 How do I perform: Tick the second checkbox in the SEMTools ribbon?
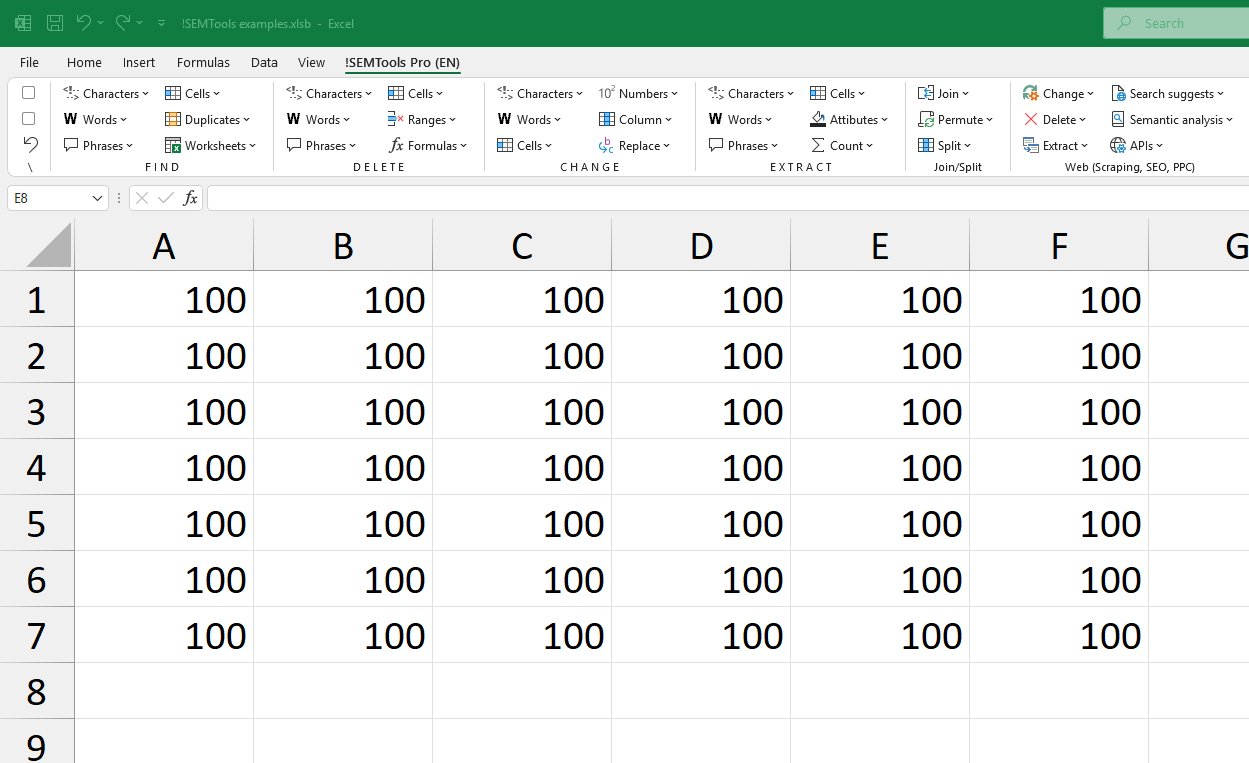(x=28, y=118)
